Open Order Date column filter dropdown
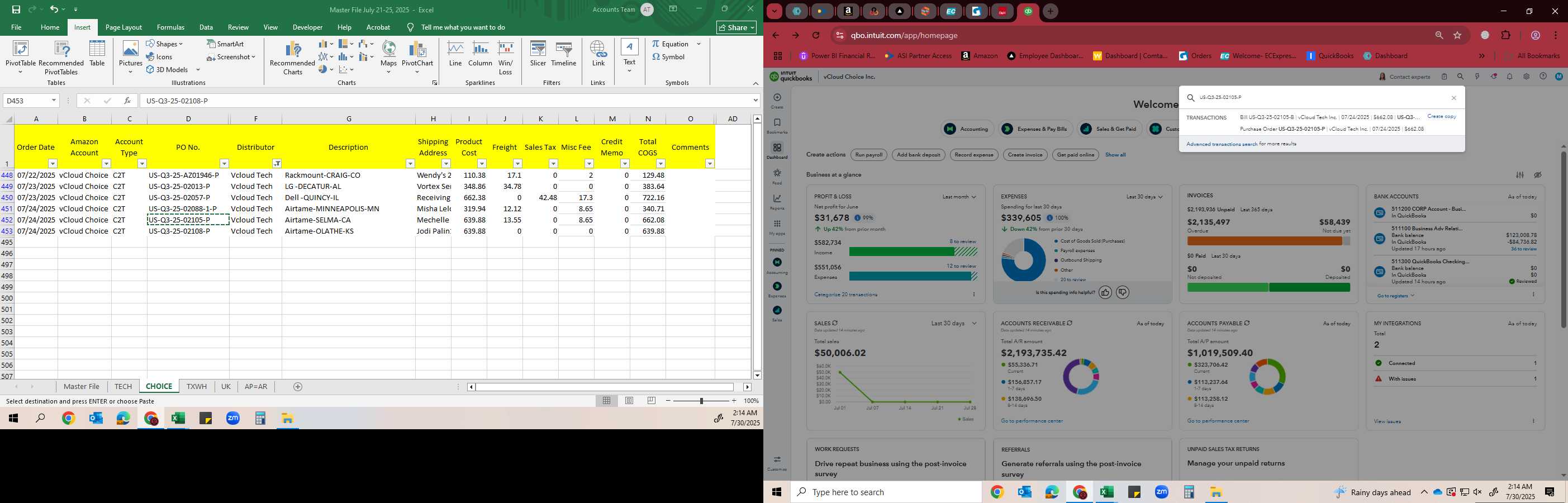 click(x=53, y=163)
